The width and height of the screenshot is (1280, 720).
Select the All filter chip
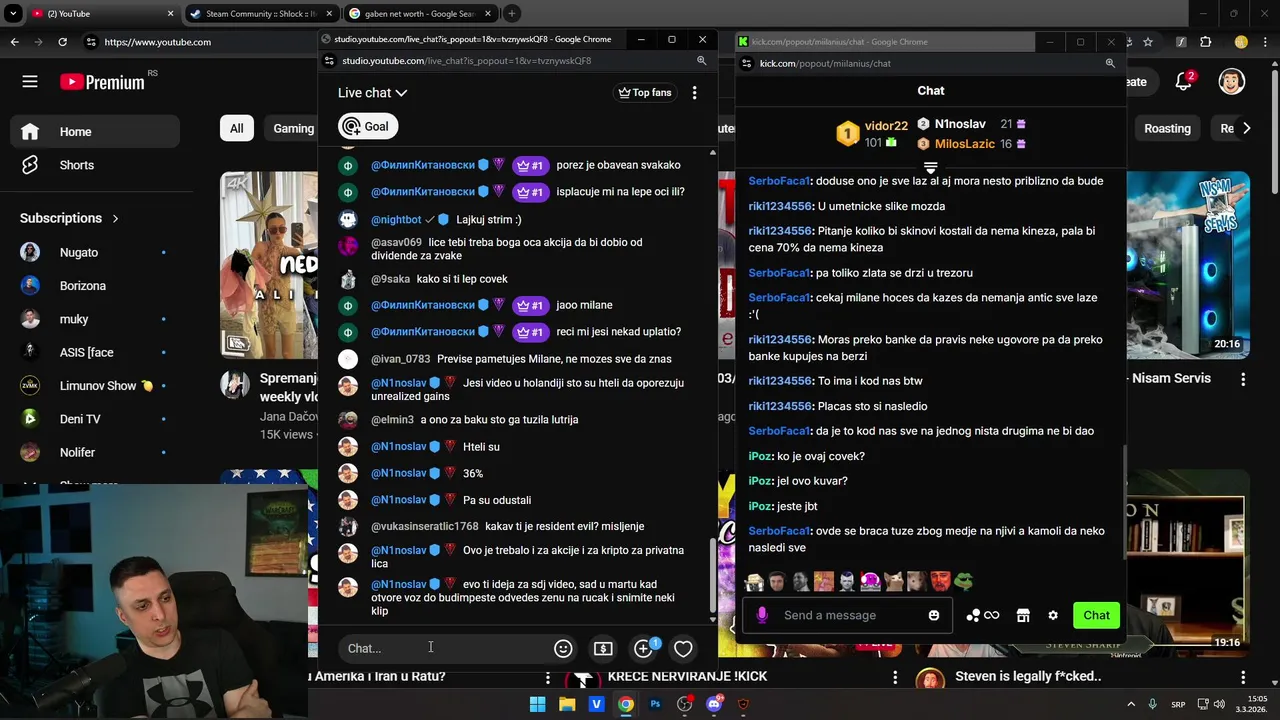[x=236, y=128]
